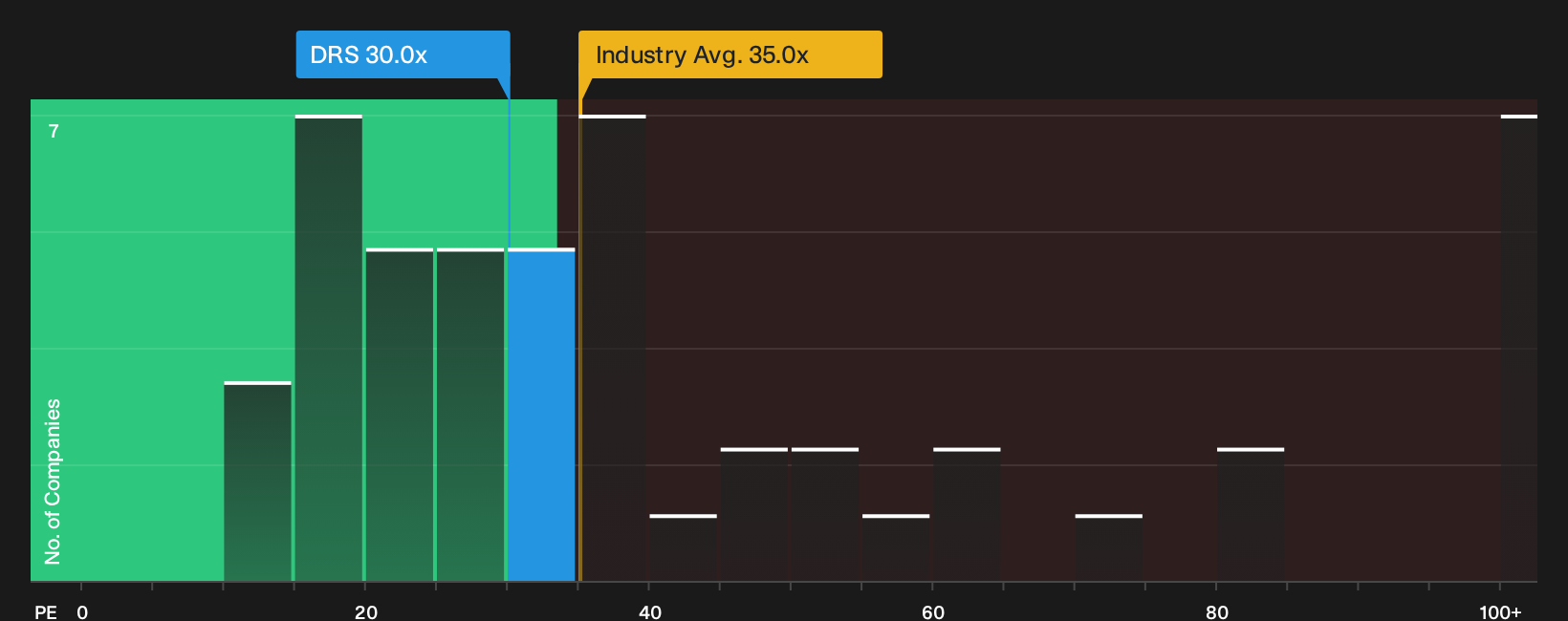Click the bar at PE 50-55
Screen dimensions: 1568x621
(825, 514)
